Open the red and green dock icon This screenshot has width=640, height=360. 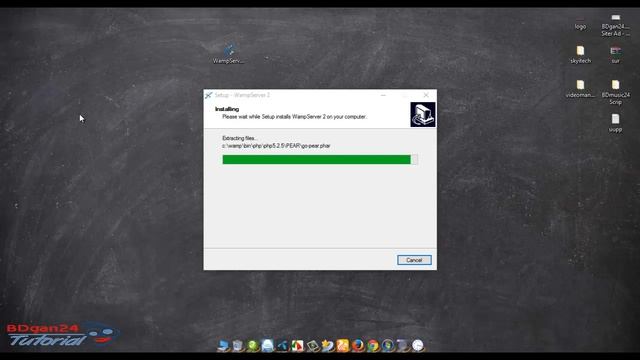click(x=298, y=345)
